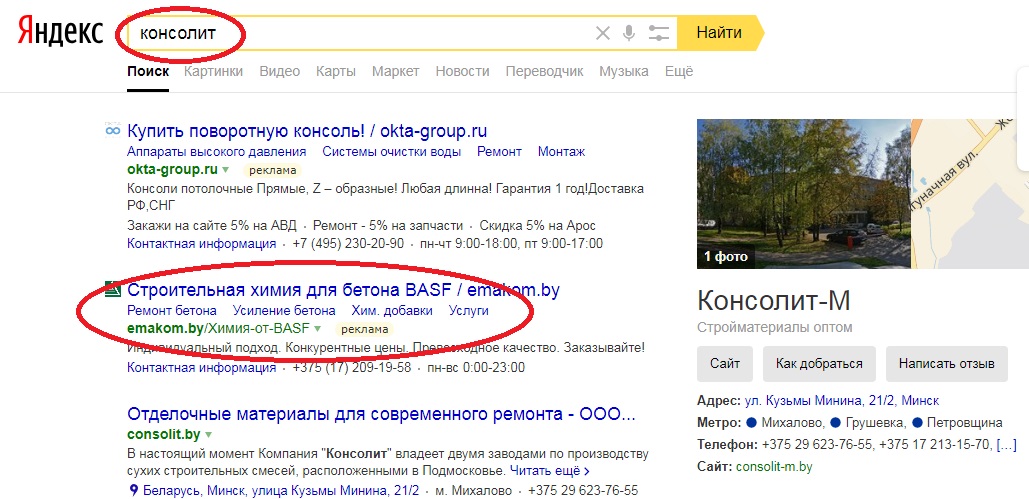The height and width of the screenshot is (499, 1029).
Task: Switch to the Видео tab
Action: [x=280, y=71]
